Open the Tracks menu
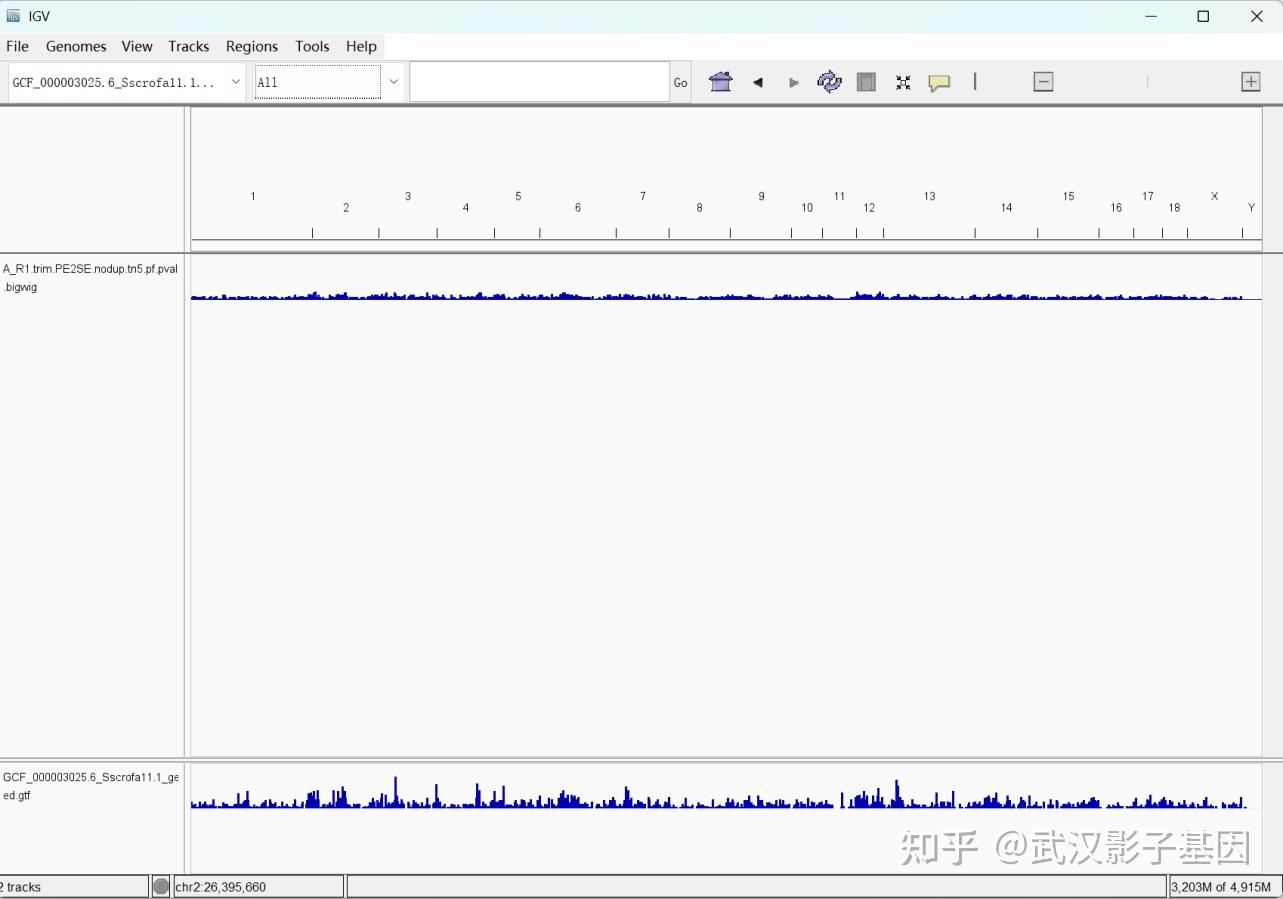This screenshot has width=1283, height=899. 188,46
